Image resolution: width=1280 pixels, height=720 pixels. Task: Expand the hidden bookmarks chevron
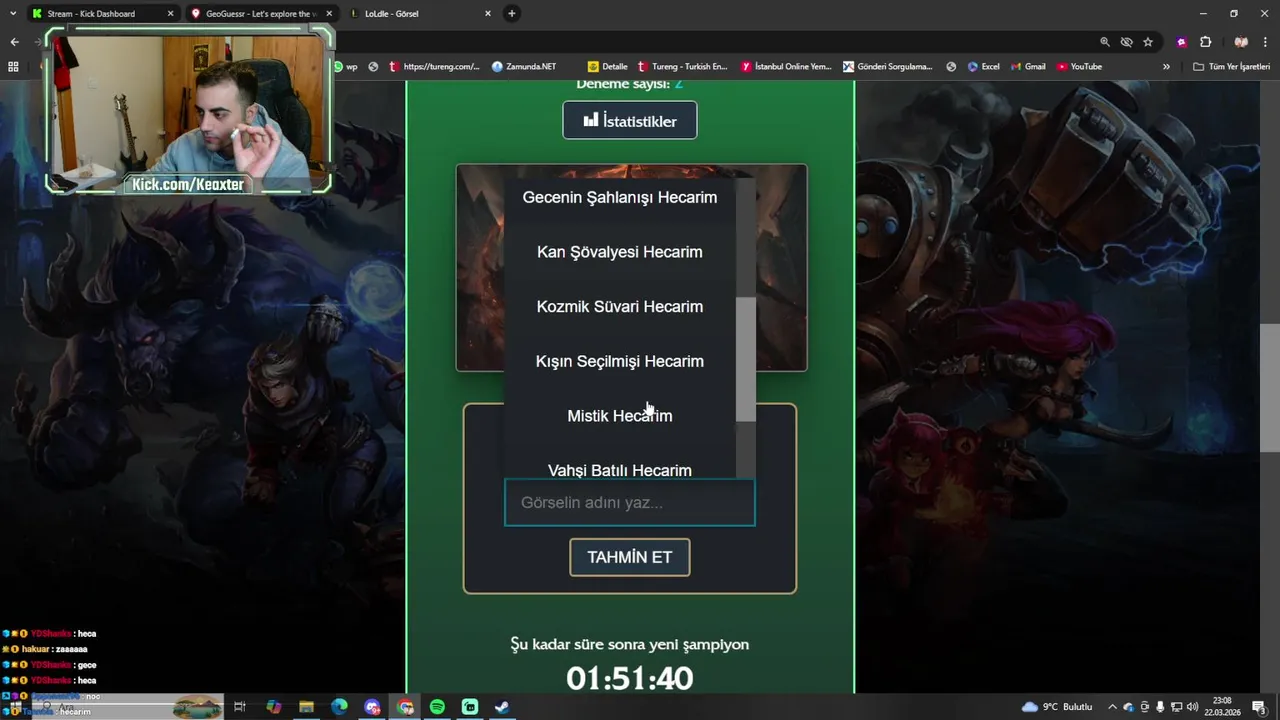coord(1166,67)
